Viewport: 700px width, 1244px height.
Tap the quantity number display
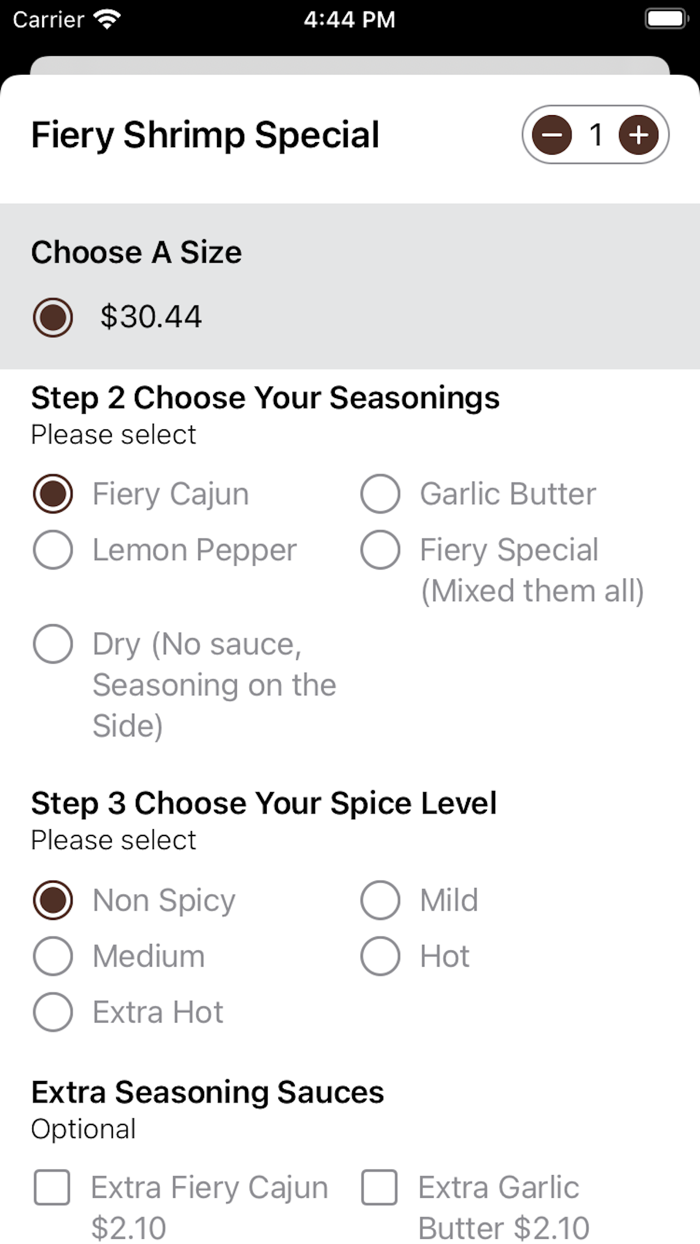click(596, 135)
